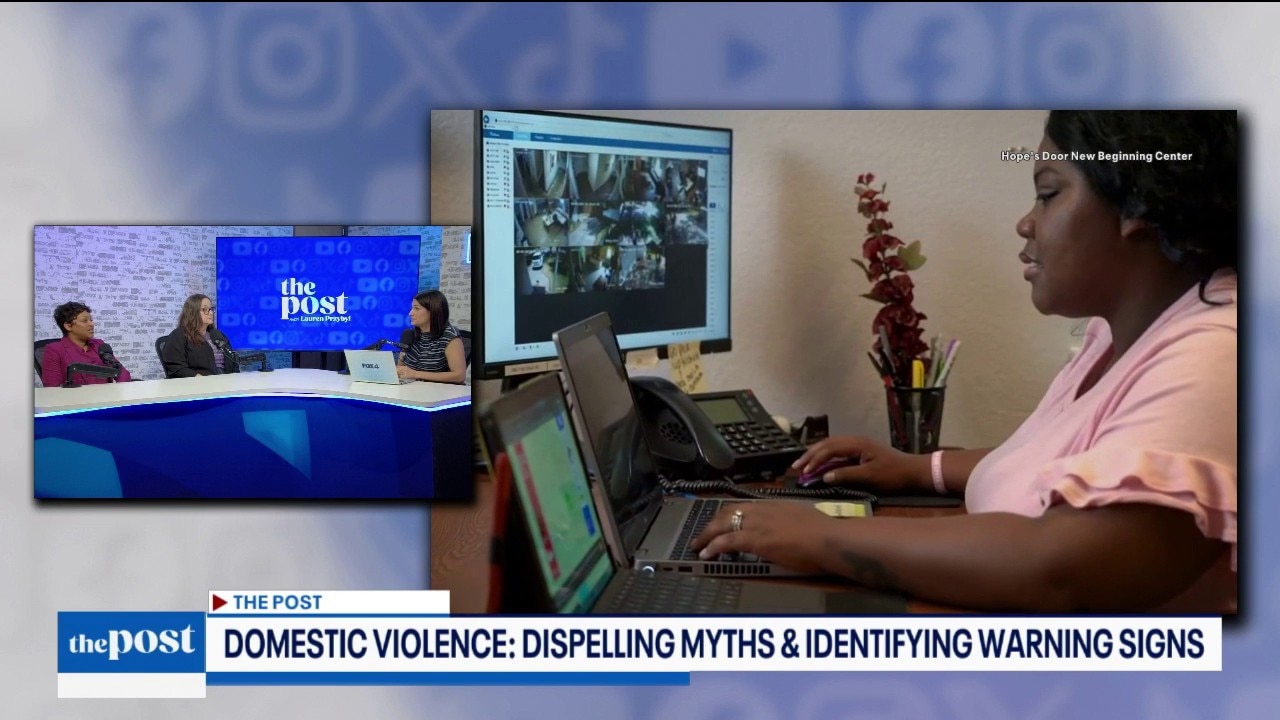Click the "Domestic Violence: Dispelling Myths" headline
This screenshot has height=720, width=1280.
click(713, 643)
